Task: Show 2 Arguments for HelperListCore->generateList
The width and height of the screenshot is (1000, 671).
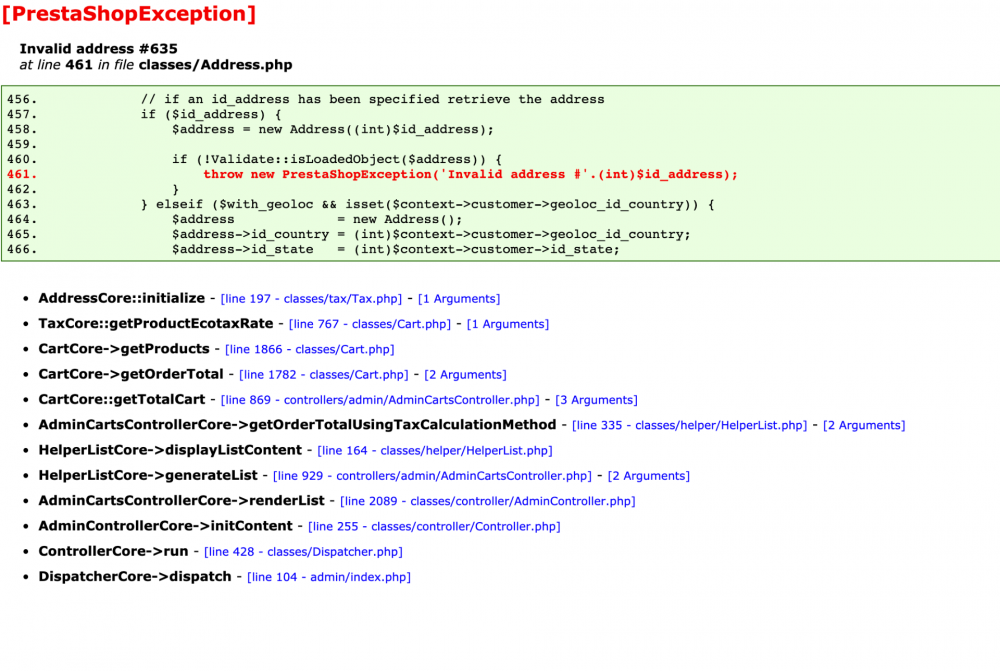Action: click(648, 475)
